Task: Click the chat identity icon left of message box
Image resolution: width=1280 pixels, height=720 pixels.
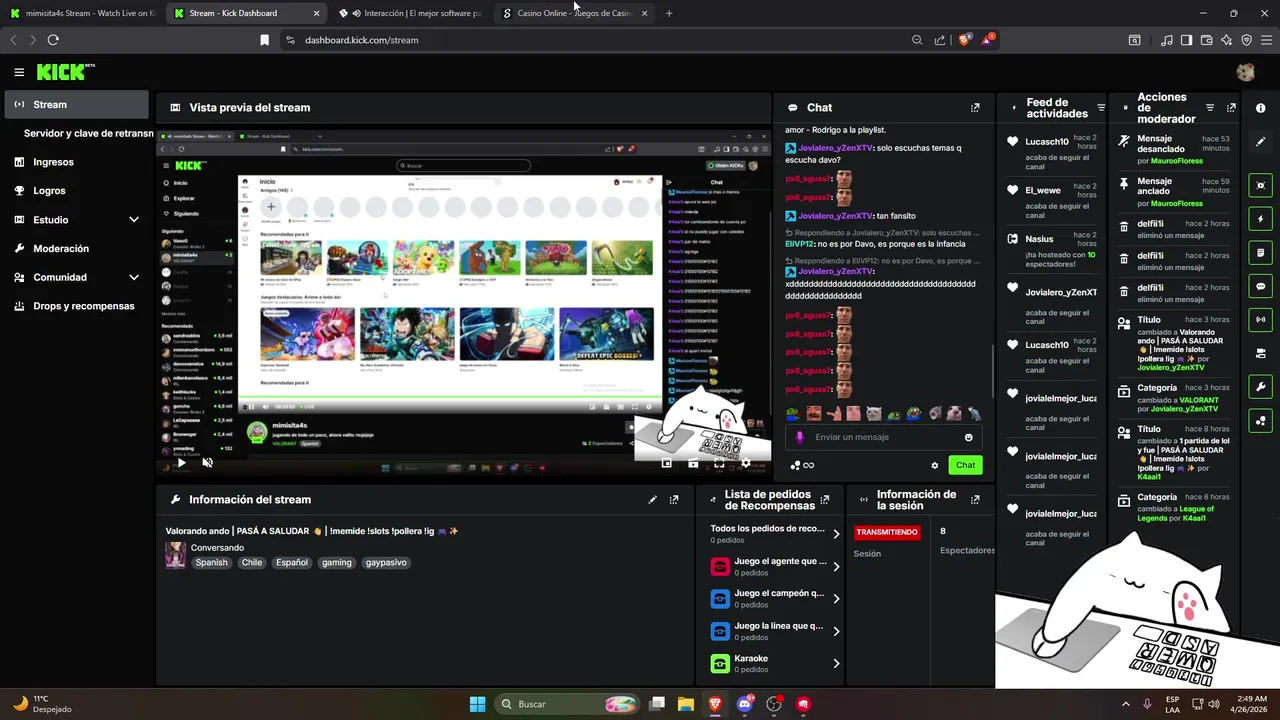Action: coord(799,437)
